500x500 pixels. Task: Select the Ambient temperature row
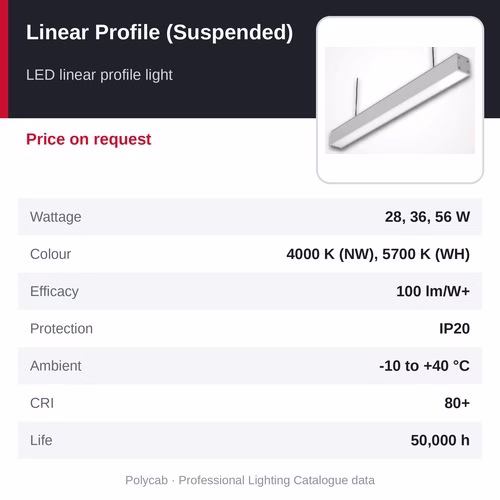click(x=250, y=366)
